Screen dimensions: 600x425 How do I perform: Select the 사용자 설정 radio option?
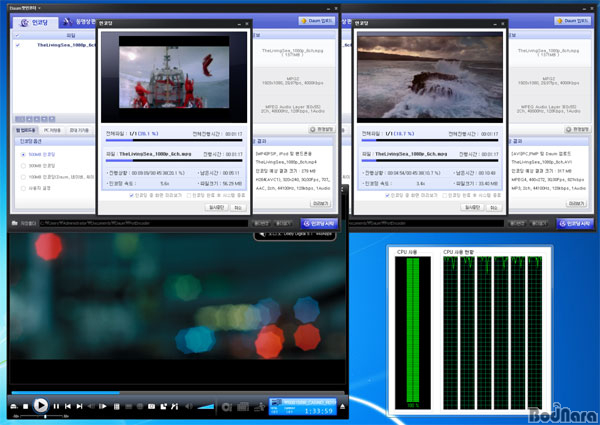click(23, 188)
